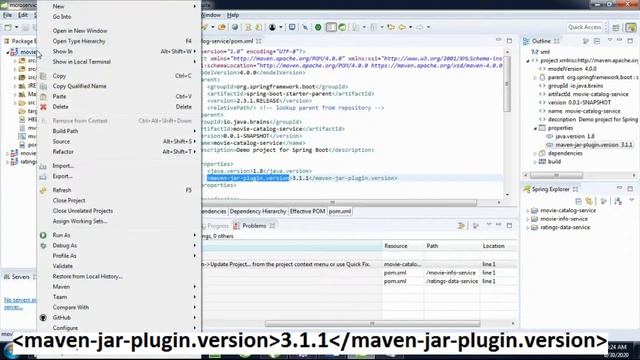Select the highlighted Spring perspective icon at toolbar end
This screenshot has height=360, width=640.
[x=631, y=27]
